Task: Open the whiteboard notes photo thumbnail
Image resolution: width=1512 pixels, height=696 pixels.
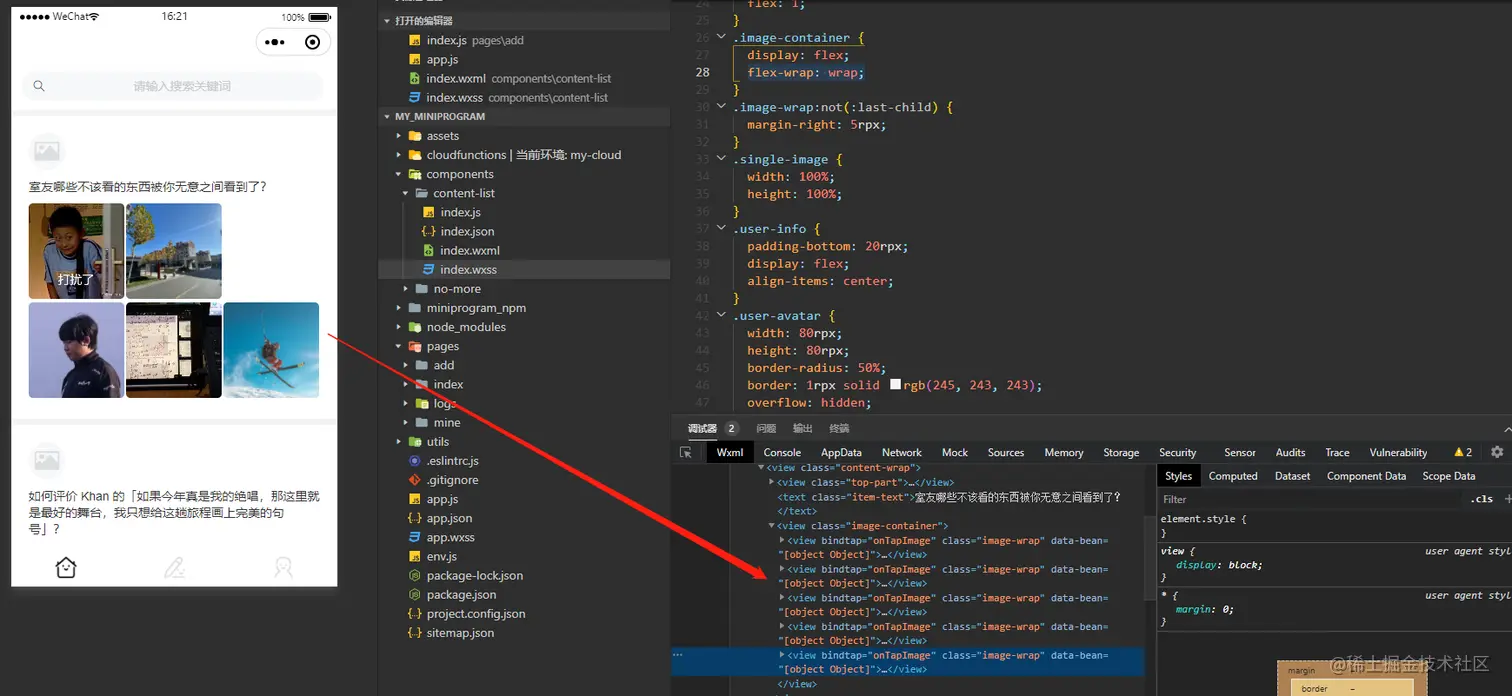Action: click(174, 350)
